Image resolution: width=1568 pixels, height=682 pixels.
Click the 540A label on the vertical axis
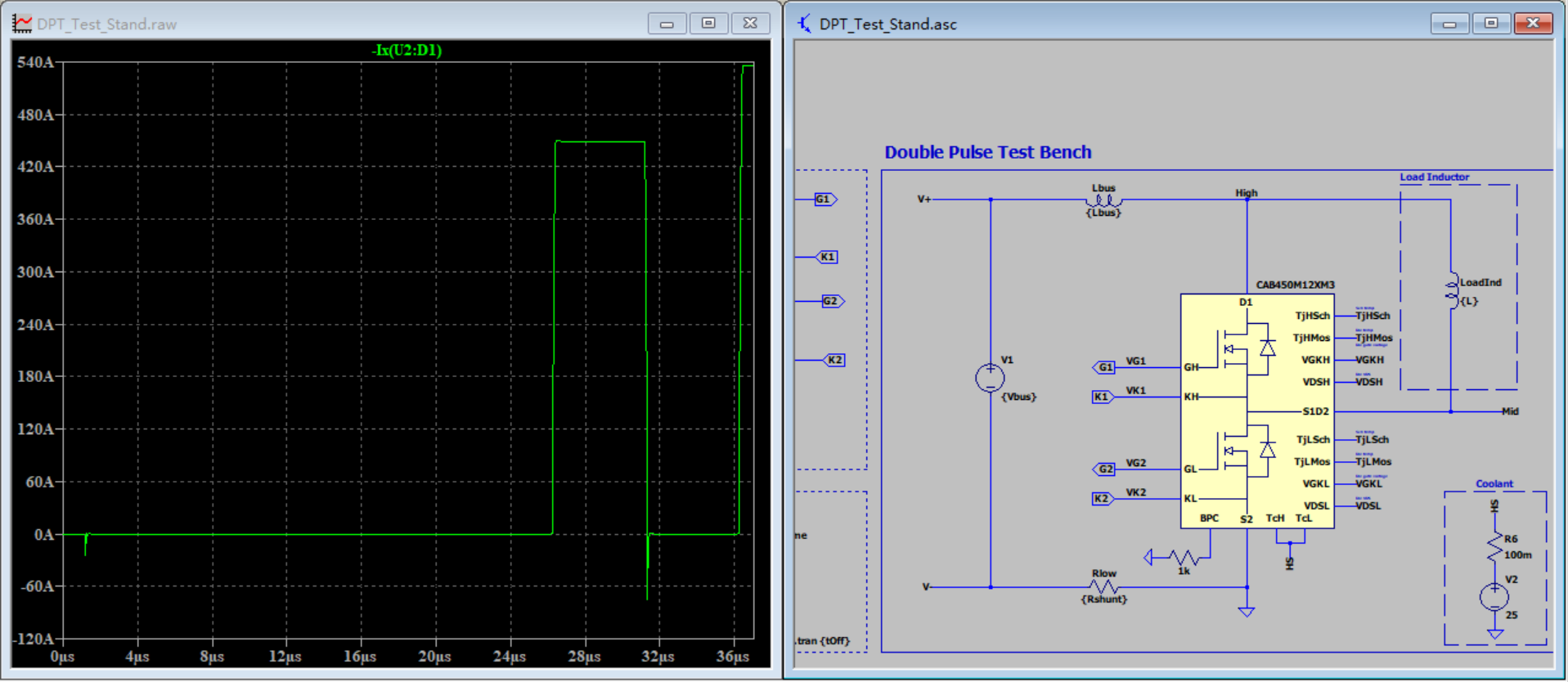(x=35, y=62)
